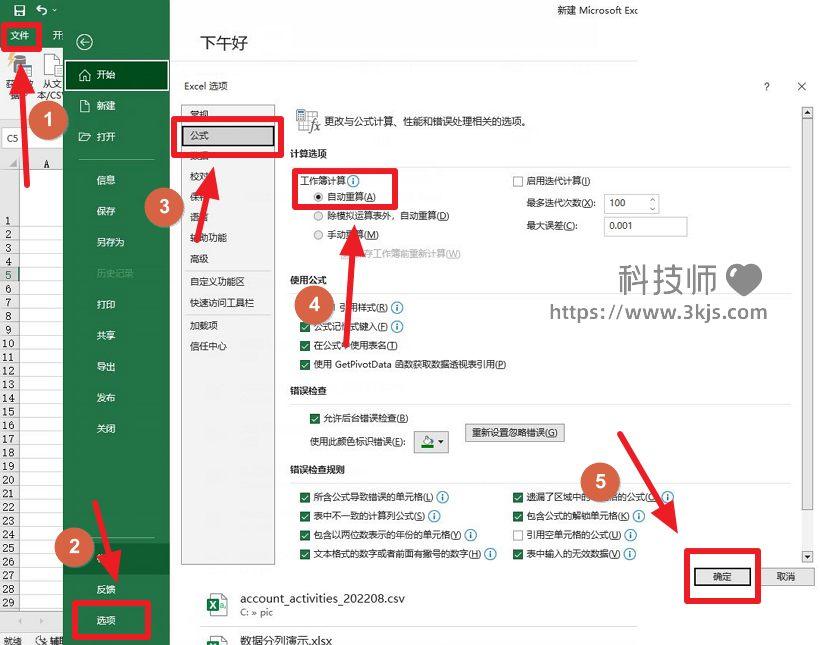The image size is (820, 645).
Task: Toggle 使用 GetPivotData 函数 checkbox
Action: pyautogui.click(x=305, y=365)
